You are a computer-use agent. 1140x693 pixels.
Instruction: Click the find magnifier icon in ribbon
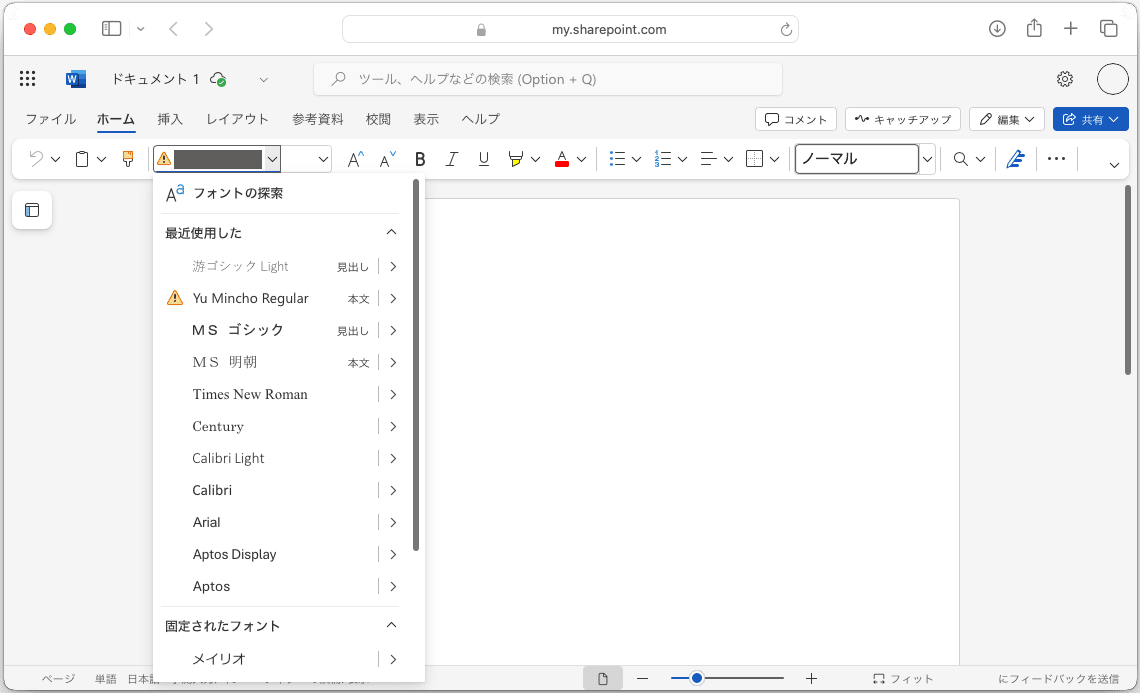tap(960, 159)
